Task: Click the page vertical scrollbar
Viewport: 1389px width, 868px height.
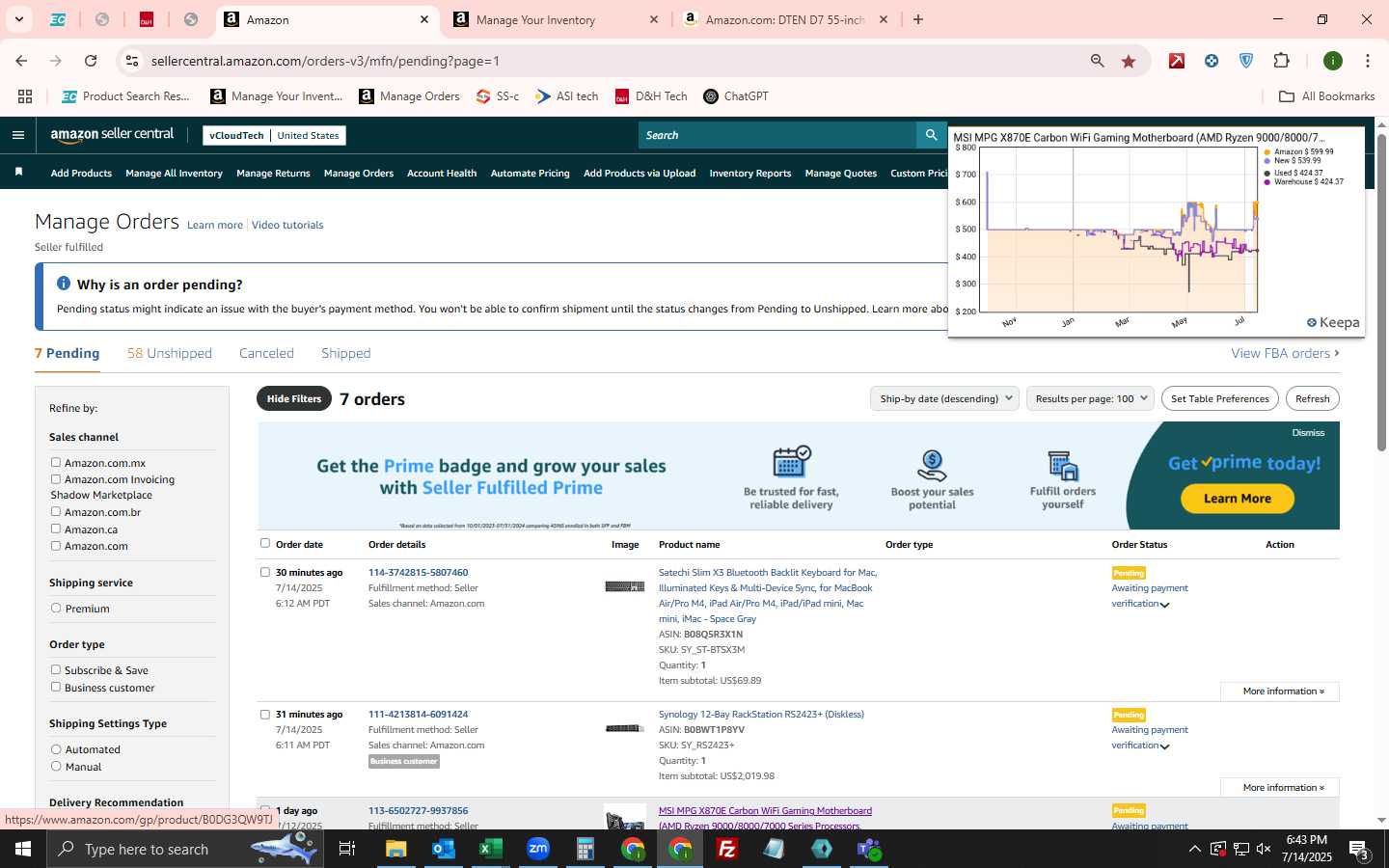Action: [1381, 291]
